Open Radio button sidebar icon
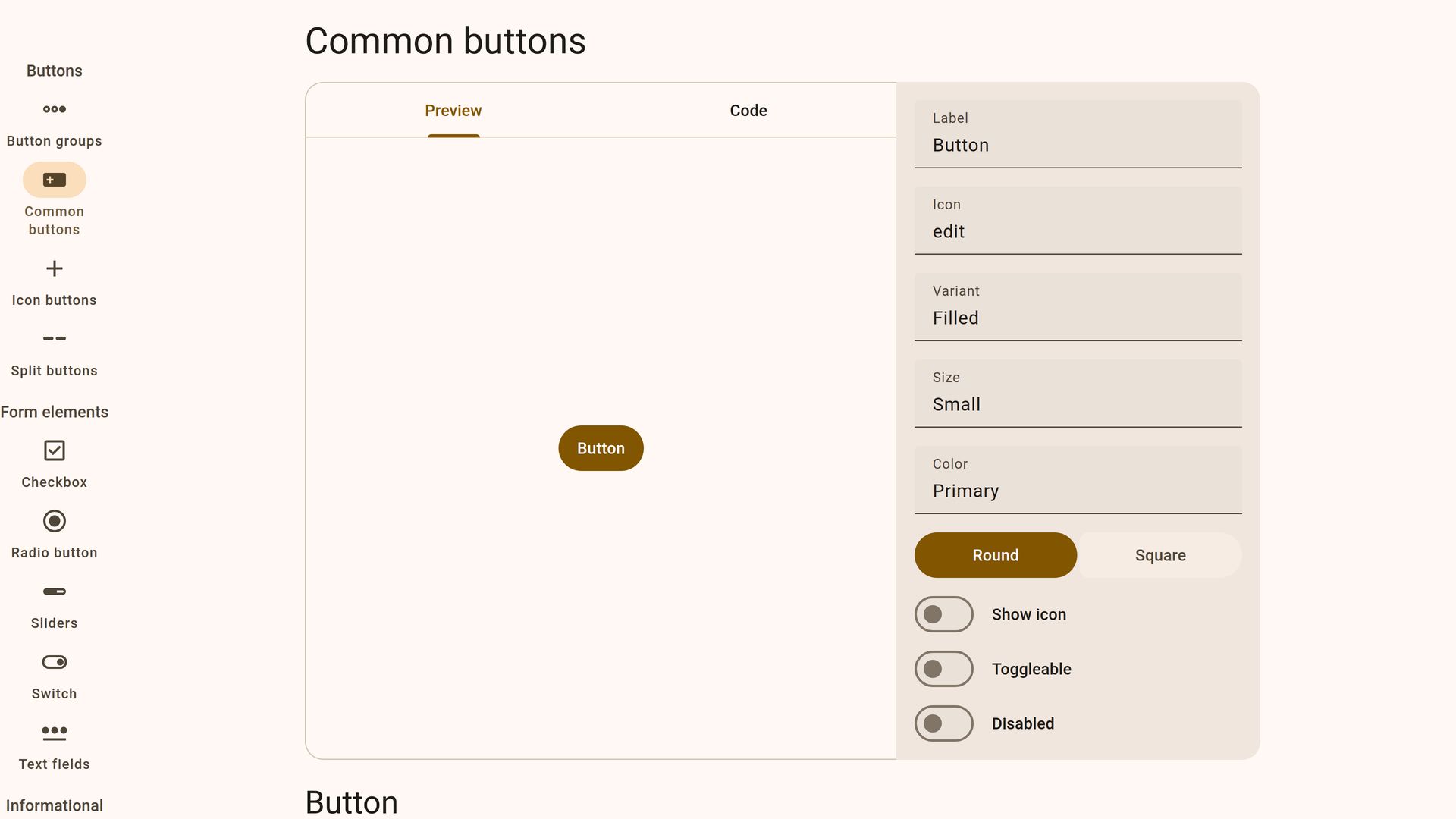 [x=54, y=521]
